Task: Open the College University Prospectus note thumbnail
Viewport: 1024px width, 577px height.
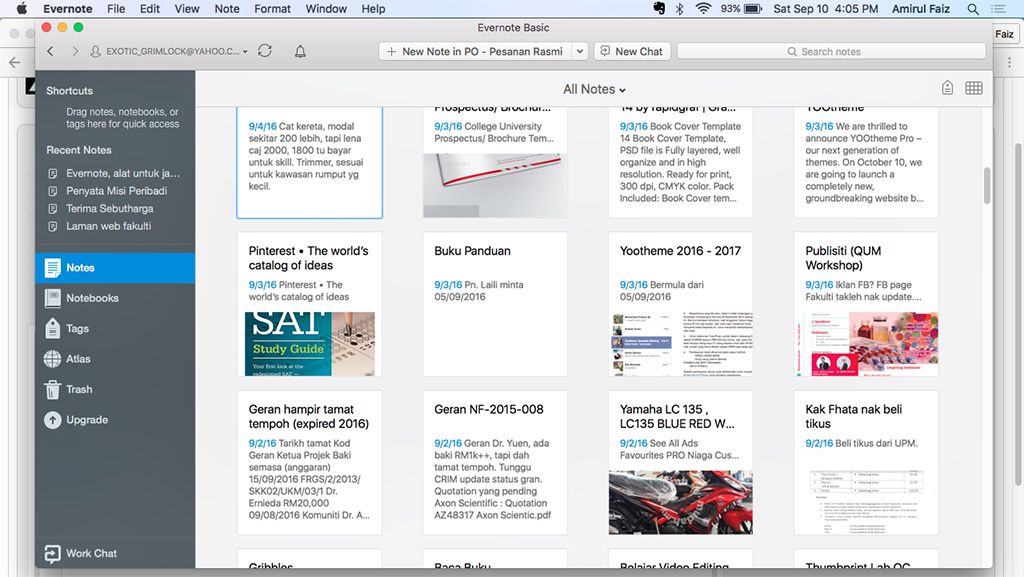Action: coord(495,185)
